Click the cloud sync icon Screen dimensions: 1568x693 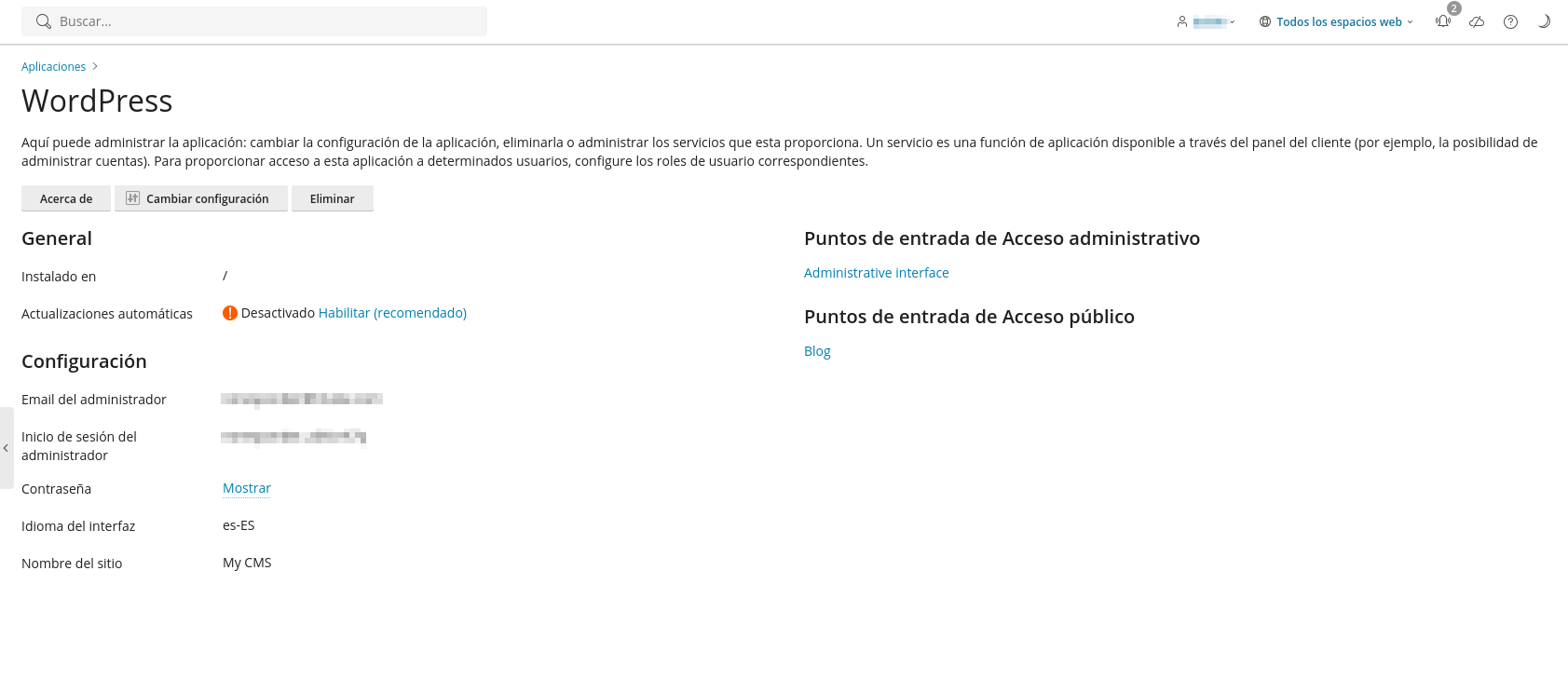click(x=1477, y=21)
